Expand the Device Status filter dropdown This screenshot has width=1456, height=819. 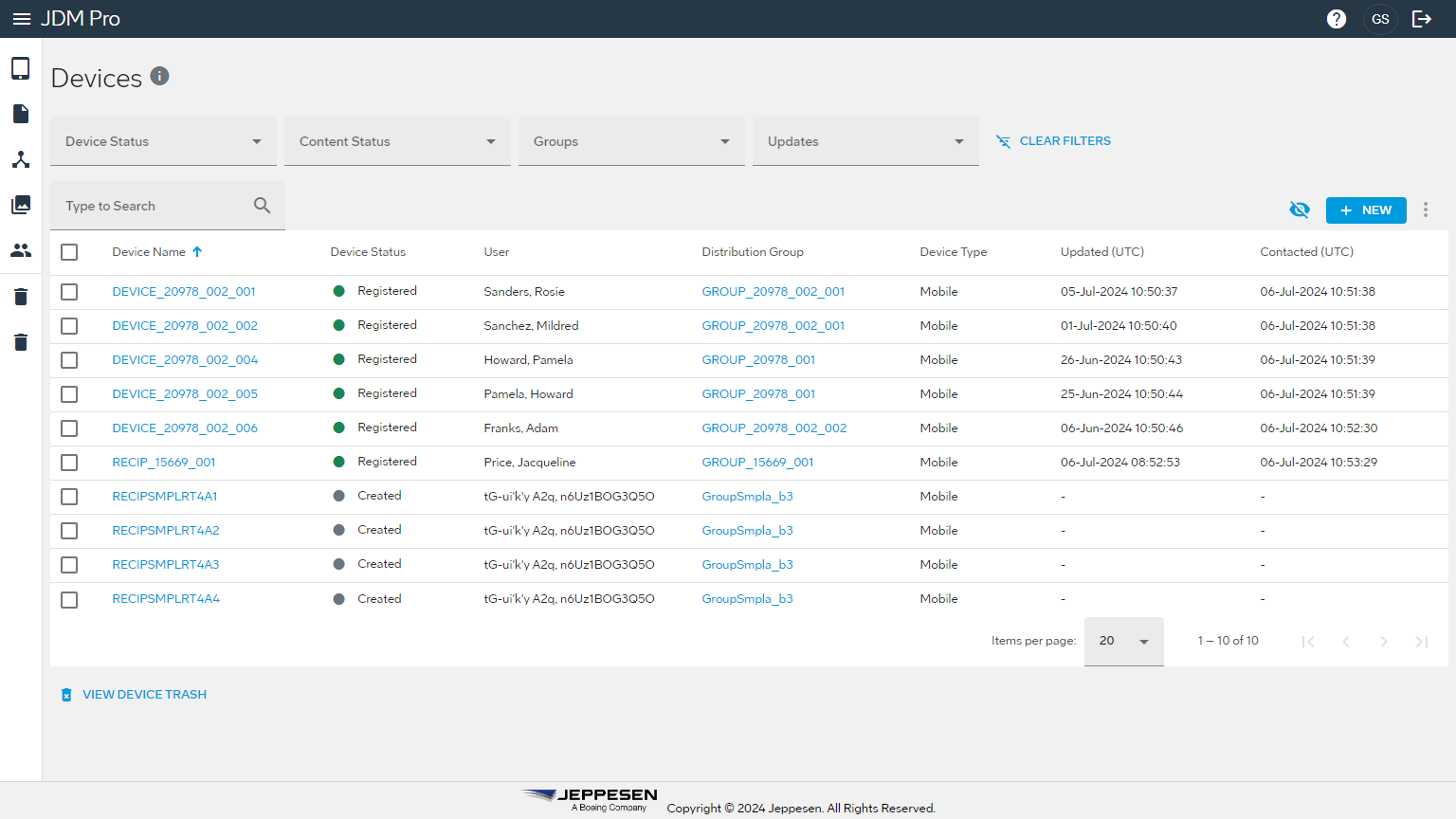point(163,141)
